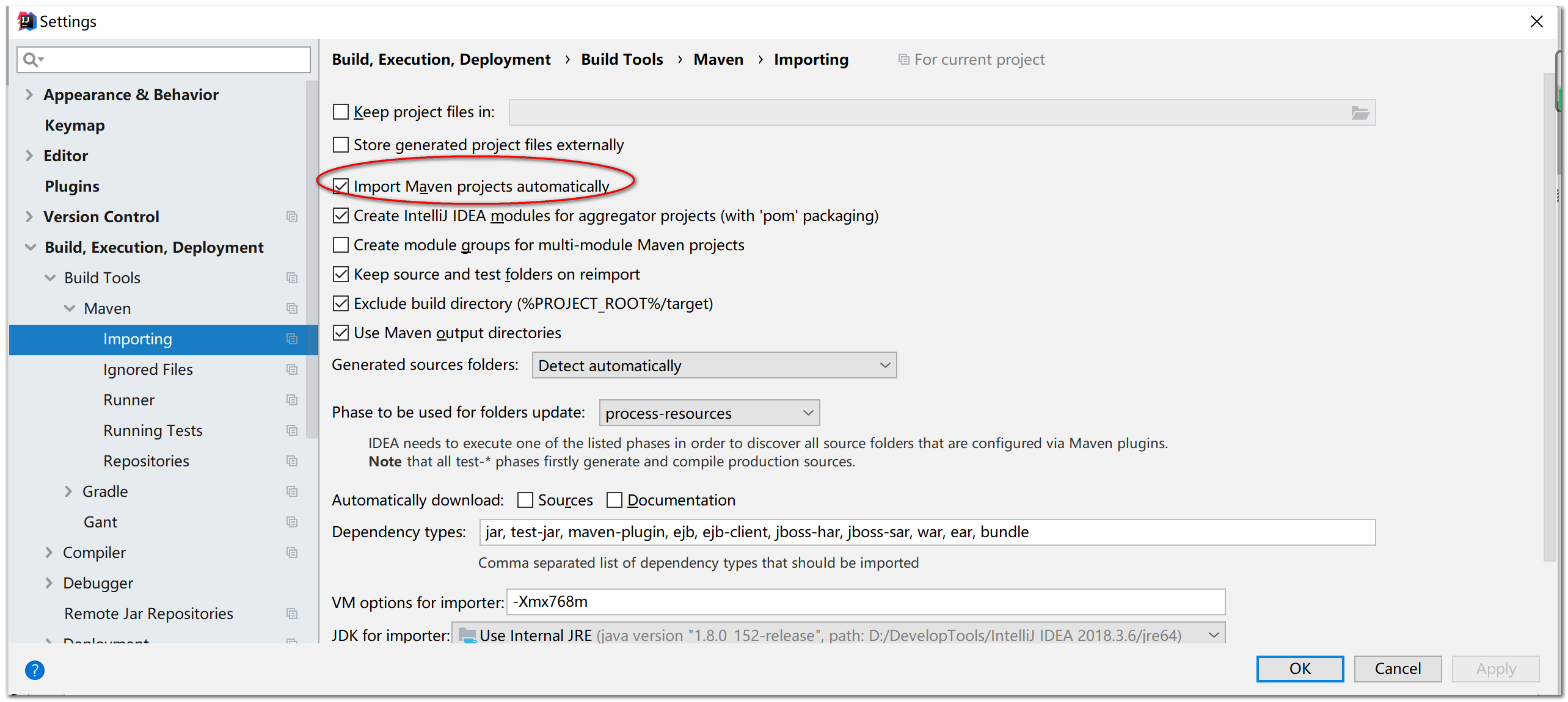Image resolution: width=1568 pixels, height=702 pixels.
Task: Expand the Appearance & Behavior section
Action: click(x=29, y=95)
